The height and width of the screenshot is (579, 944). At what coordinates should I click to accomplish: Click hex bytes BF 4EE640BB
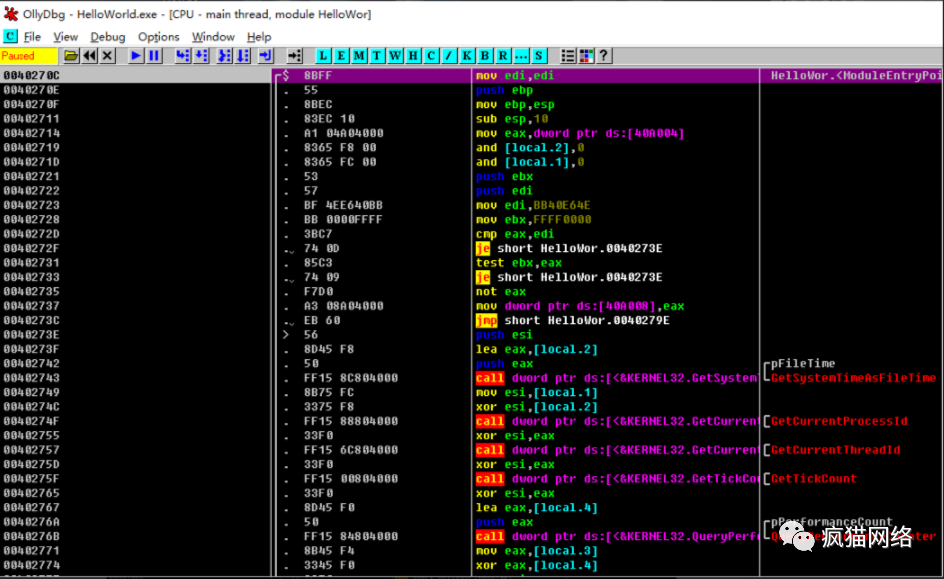pos(343,205)
